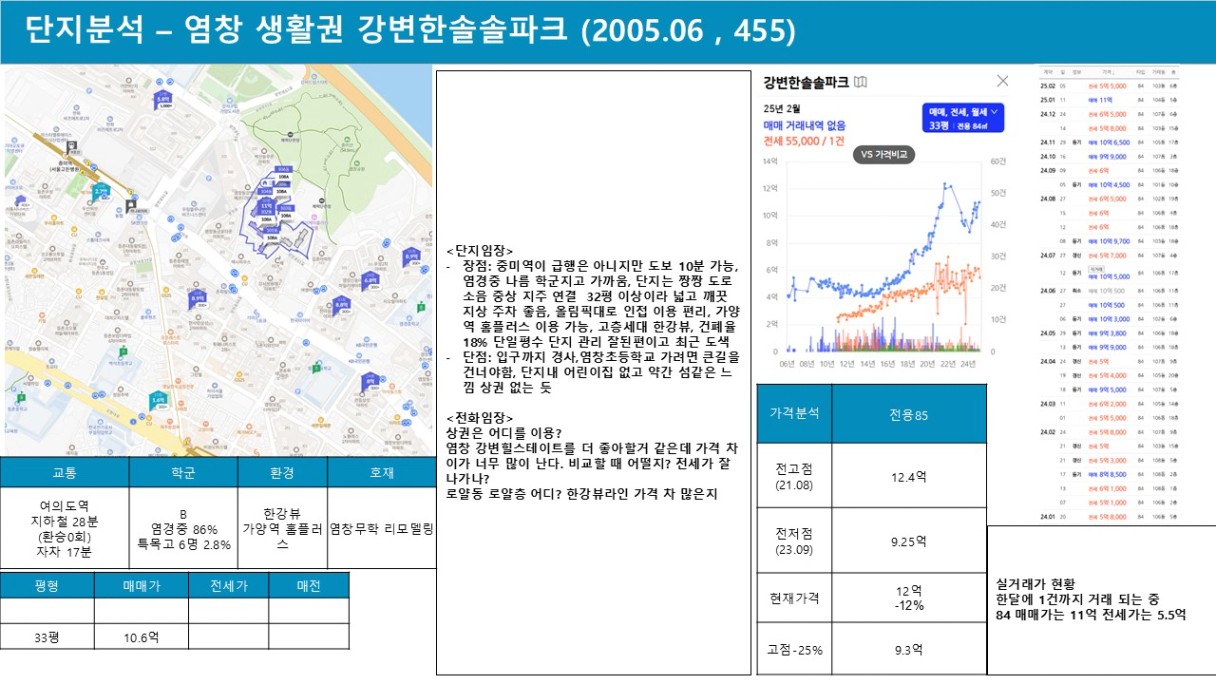The width and height of the screenshot is (1216, 684).
Task: Click the 10.6억 매매가 cell
Action: (141, 637)
